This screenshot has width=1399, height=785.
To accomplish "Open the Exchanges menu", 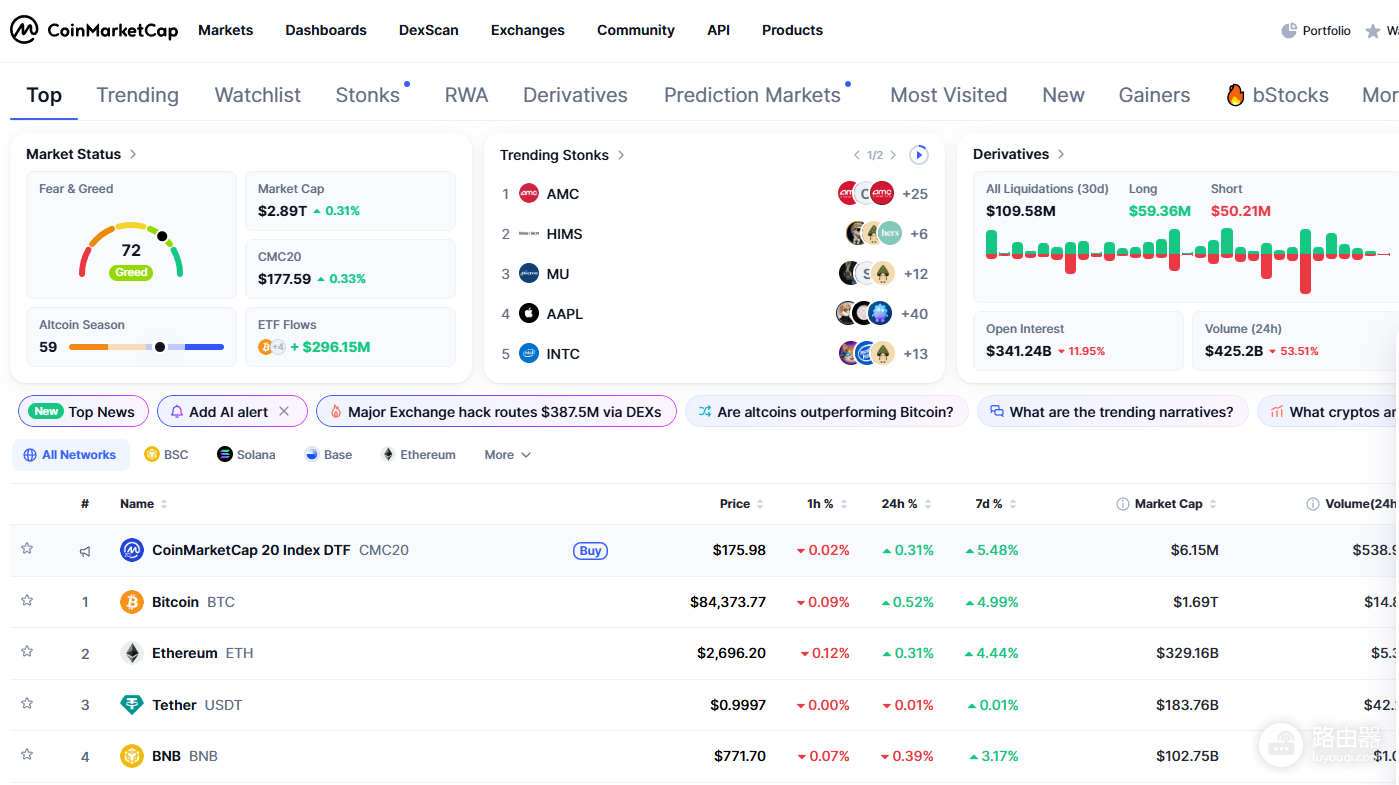I will [x=528, y=30].
